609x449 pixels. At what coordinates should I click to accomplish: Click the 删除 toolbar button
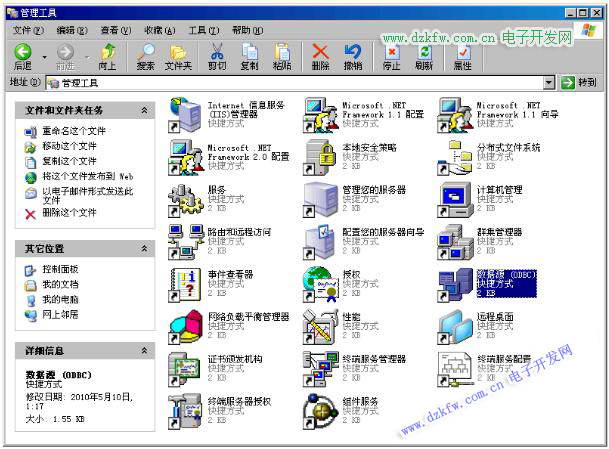tap(320, 57)
